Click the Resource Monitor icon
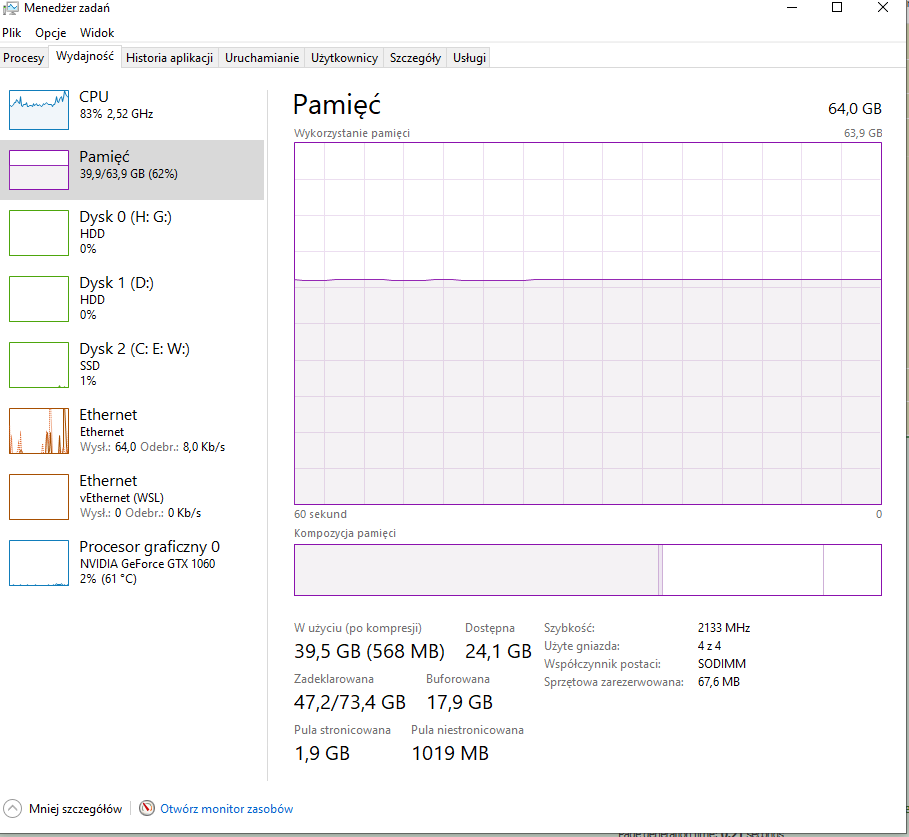This screenshot has height=837, width=909. 147,808
